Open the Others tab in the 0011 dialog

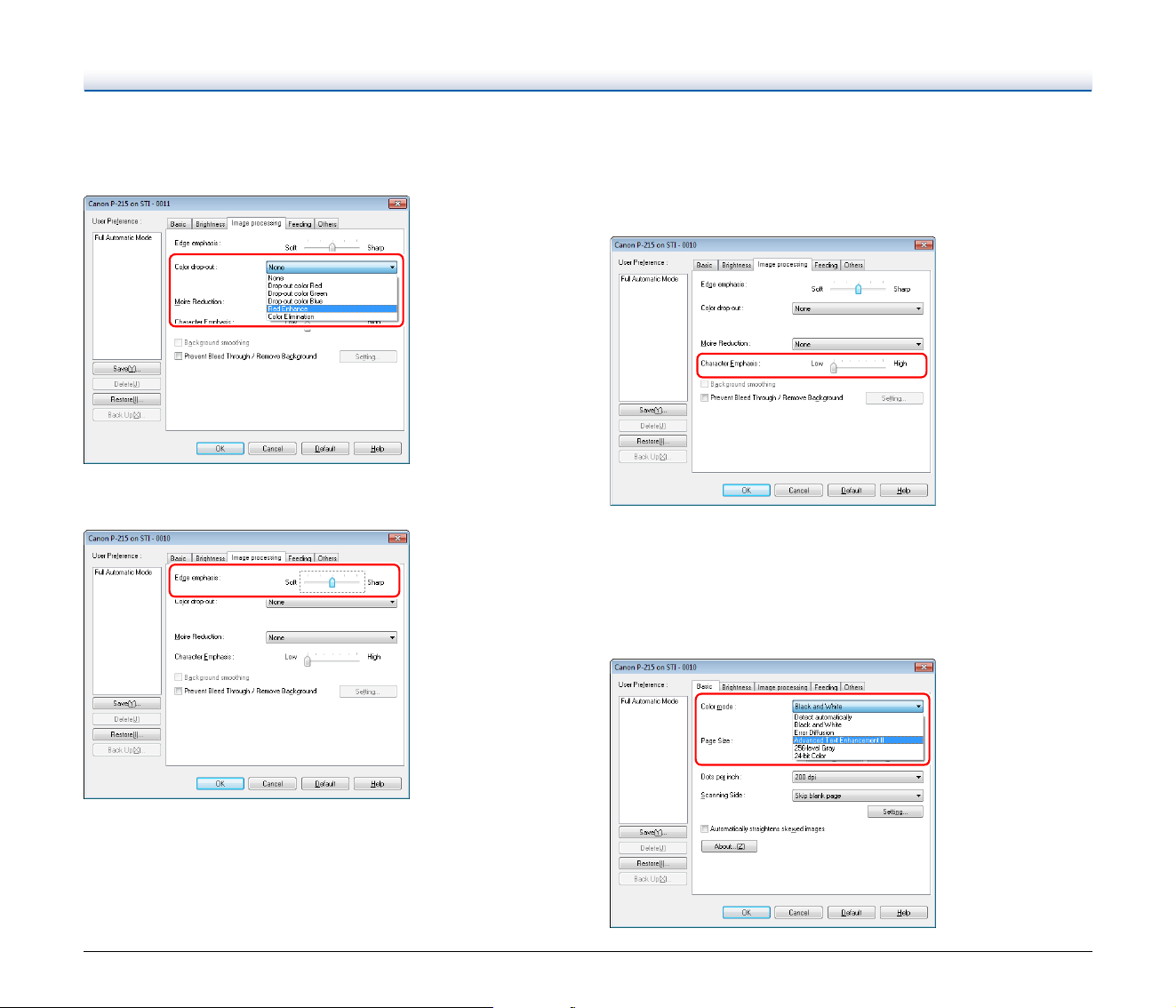(x=327, y=224)
